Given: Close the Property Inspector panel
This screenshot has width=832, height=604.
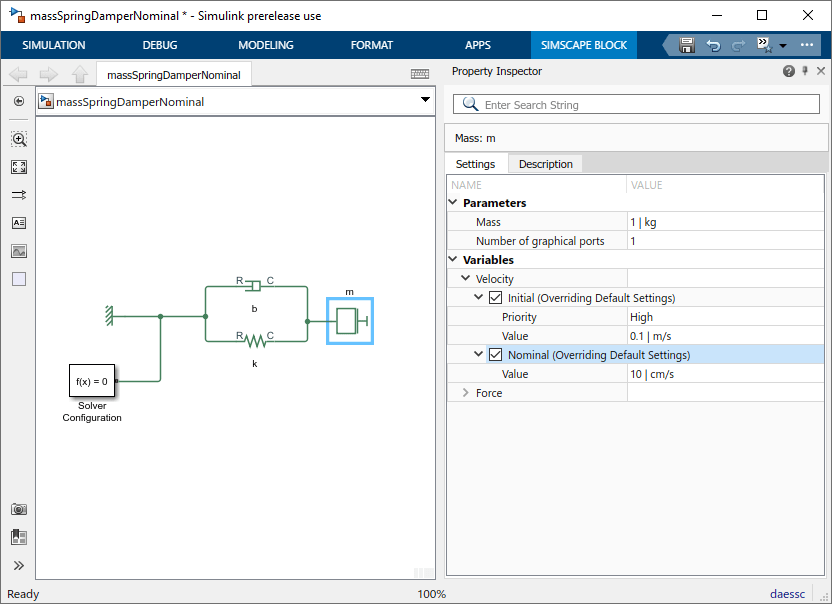Looking at the screenshot, I should click(821, 71).
